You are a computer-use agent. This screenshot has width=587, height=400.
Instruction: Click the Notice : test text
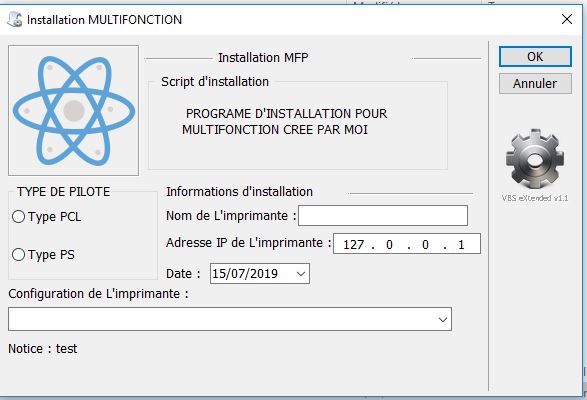pyautogui.click(x=43, y=349)
